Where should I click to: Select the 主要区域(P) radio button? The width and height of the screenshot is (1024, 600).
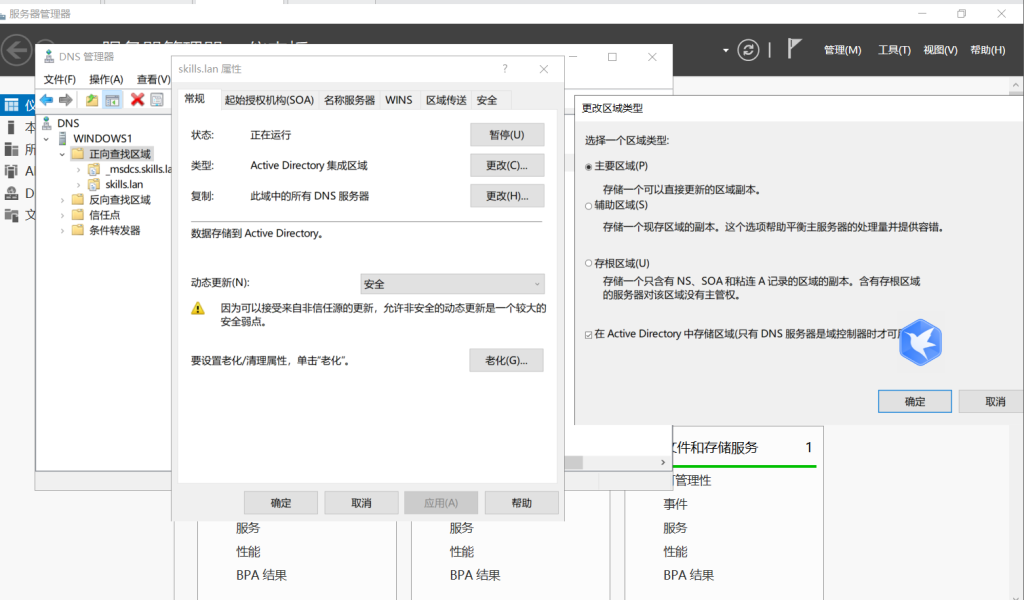coord(589,166)
